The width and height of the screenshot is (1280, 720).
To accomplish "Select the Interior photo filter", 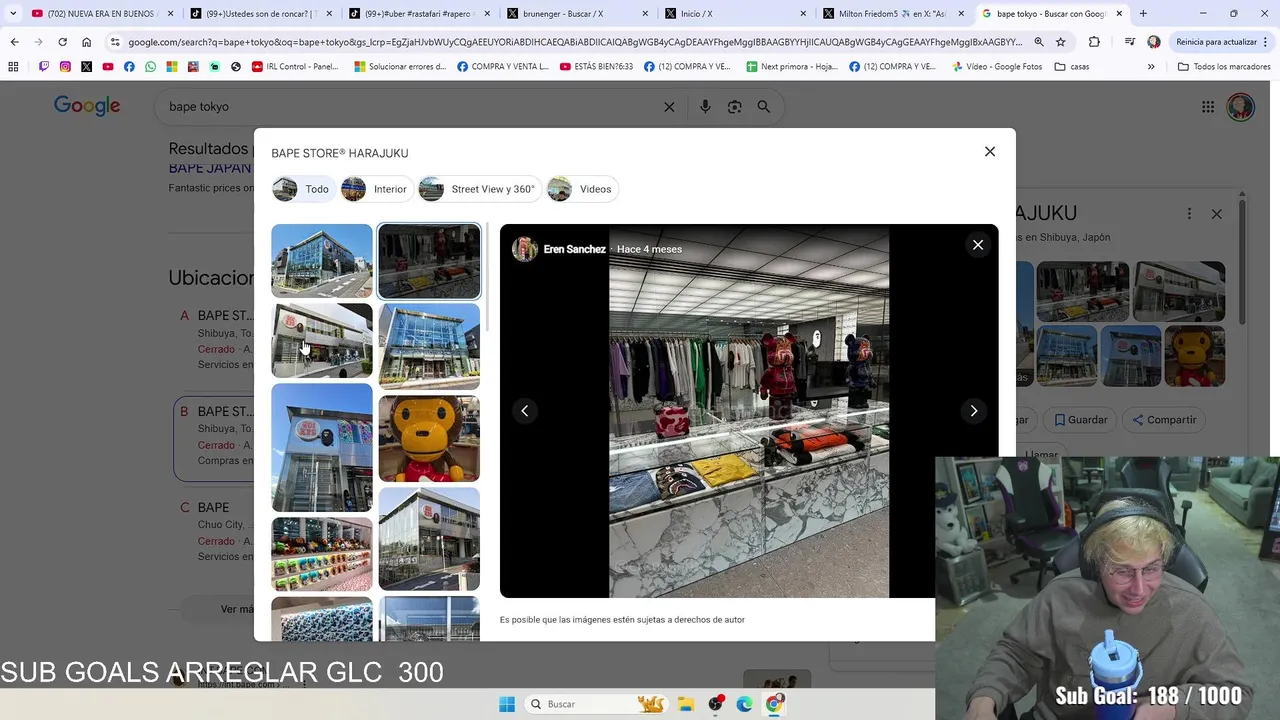I will 375,189.
